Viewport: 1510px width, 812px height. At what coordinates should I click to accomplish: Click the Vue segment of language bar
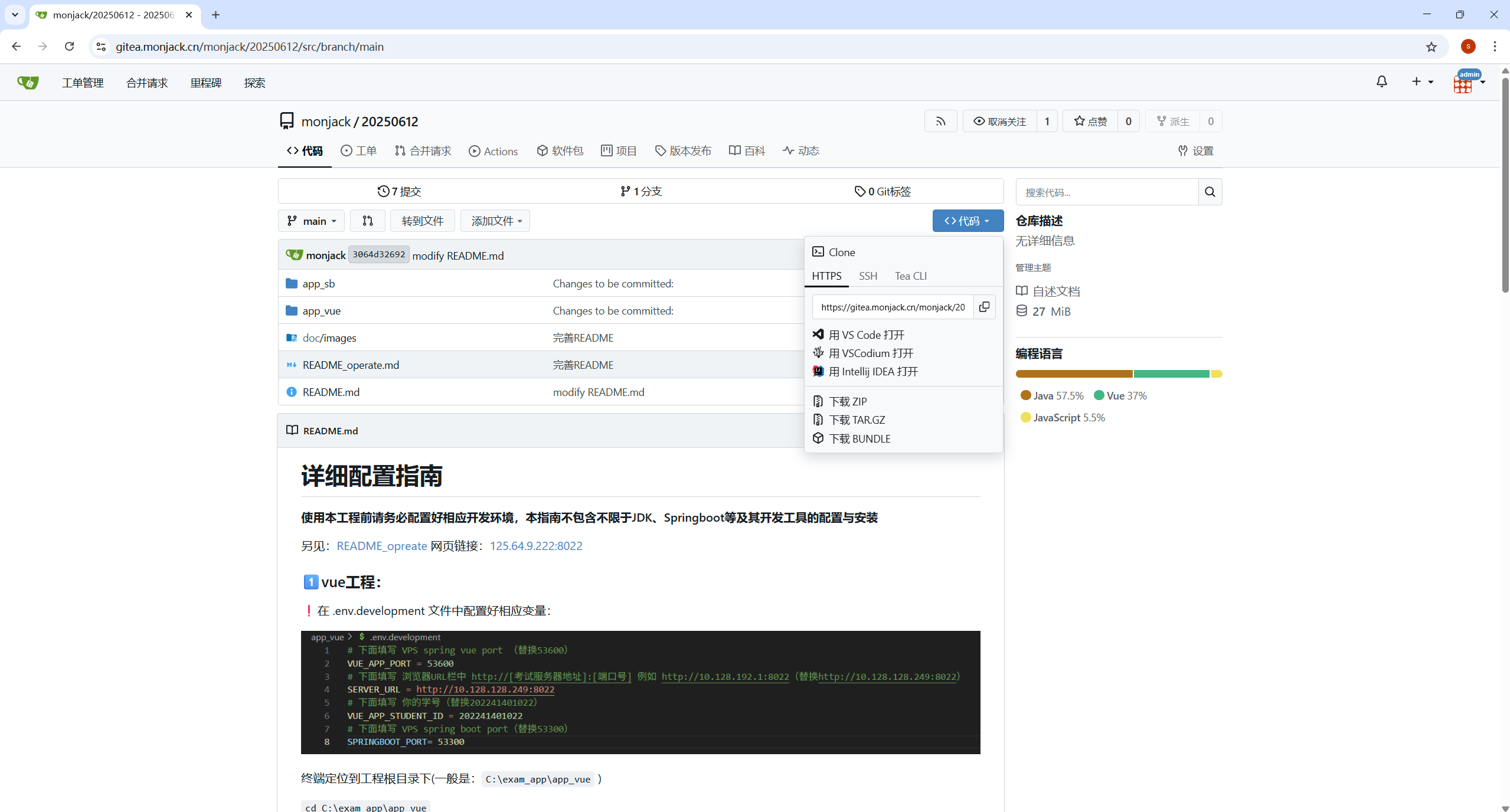tap(1171, 374)
